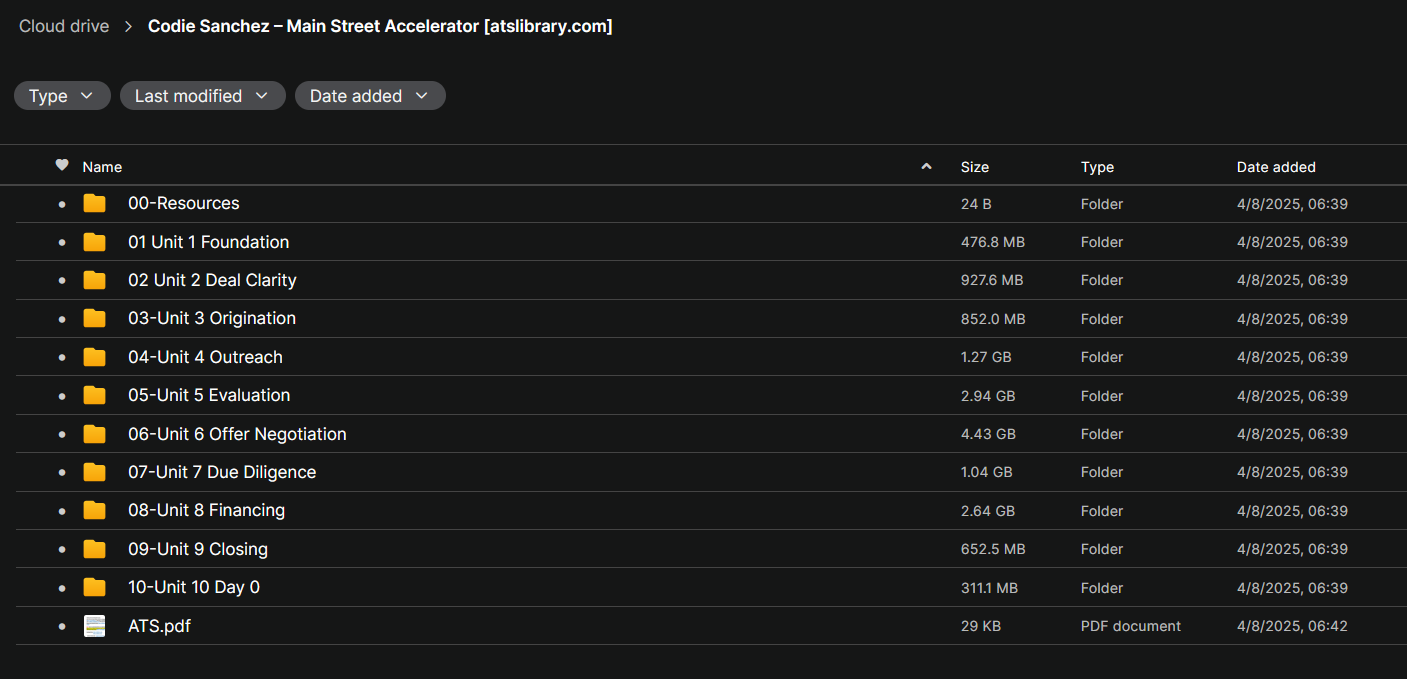
Task: Click folder icon next to 09-Unit 9 Closing
Action: (x=94, y=549)
